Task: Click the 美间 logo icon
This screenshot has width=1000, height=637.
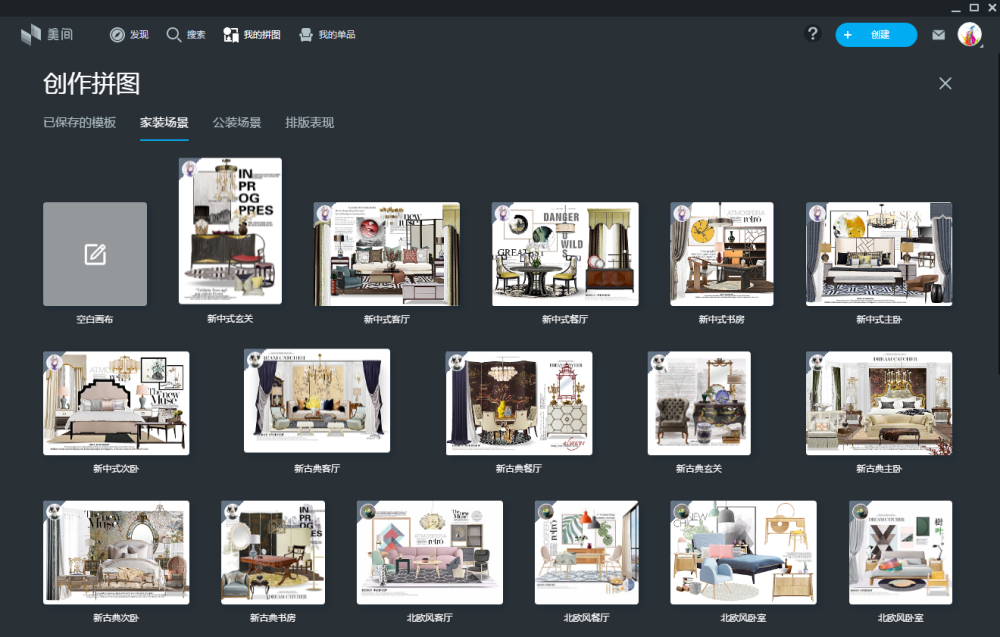Action: click(31, 35)
